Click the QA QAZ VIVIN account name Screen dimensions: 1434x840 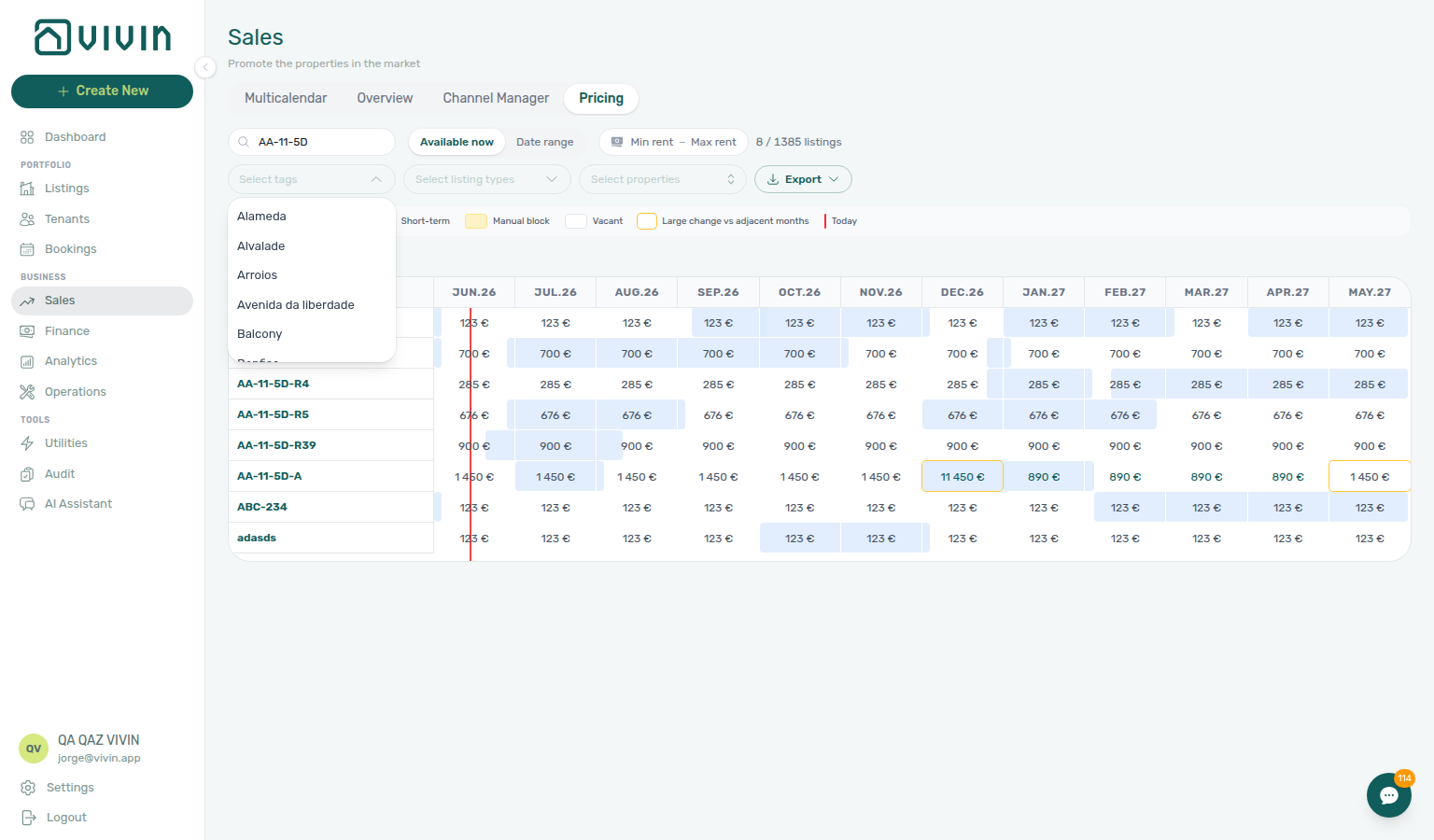point(98,740)
